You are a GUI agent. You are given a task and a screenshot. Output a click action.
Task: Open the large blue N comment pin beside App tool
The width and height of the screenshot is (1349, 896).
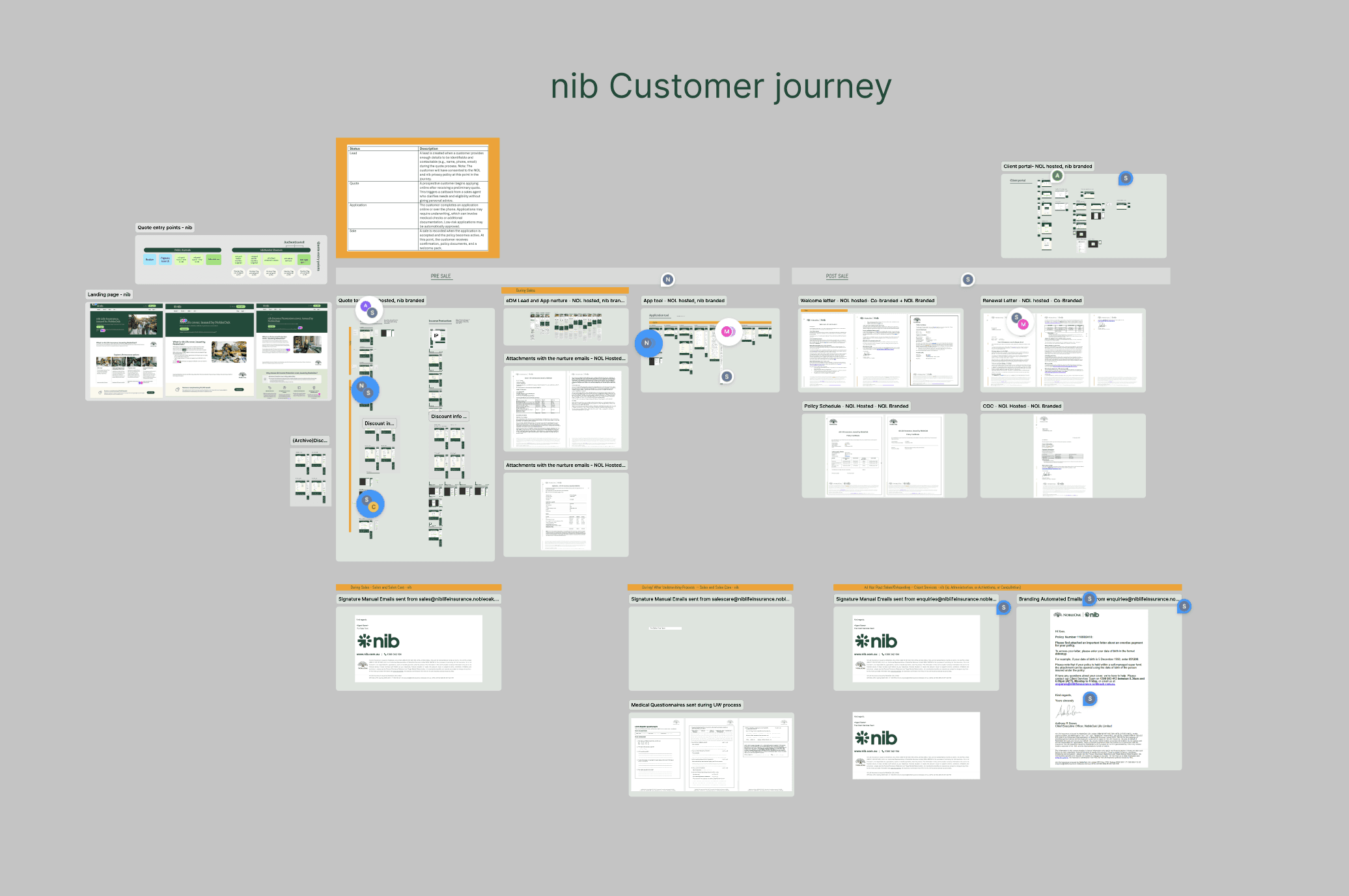coord(647,343)
